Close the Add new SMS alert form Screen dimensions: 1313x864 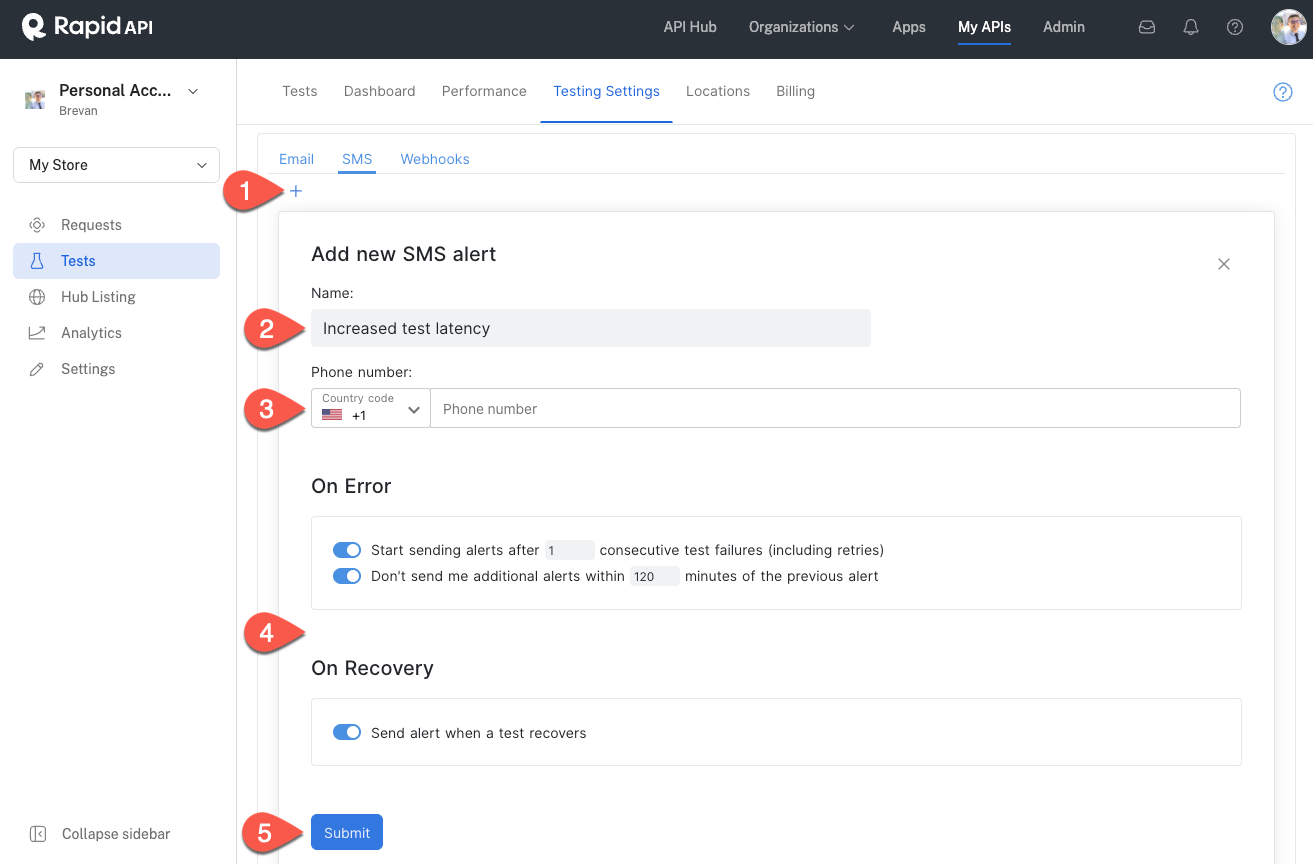click(1224, 264)
